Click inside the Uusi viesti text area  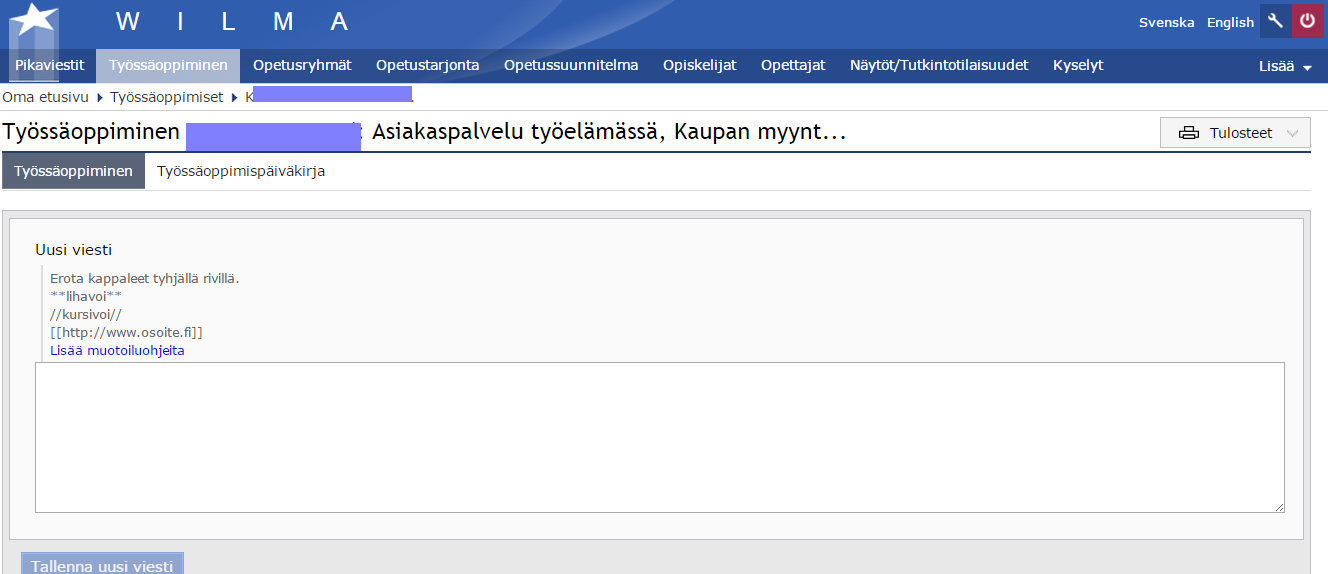660,438
